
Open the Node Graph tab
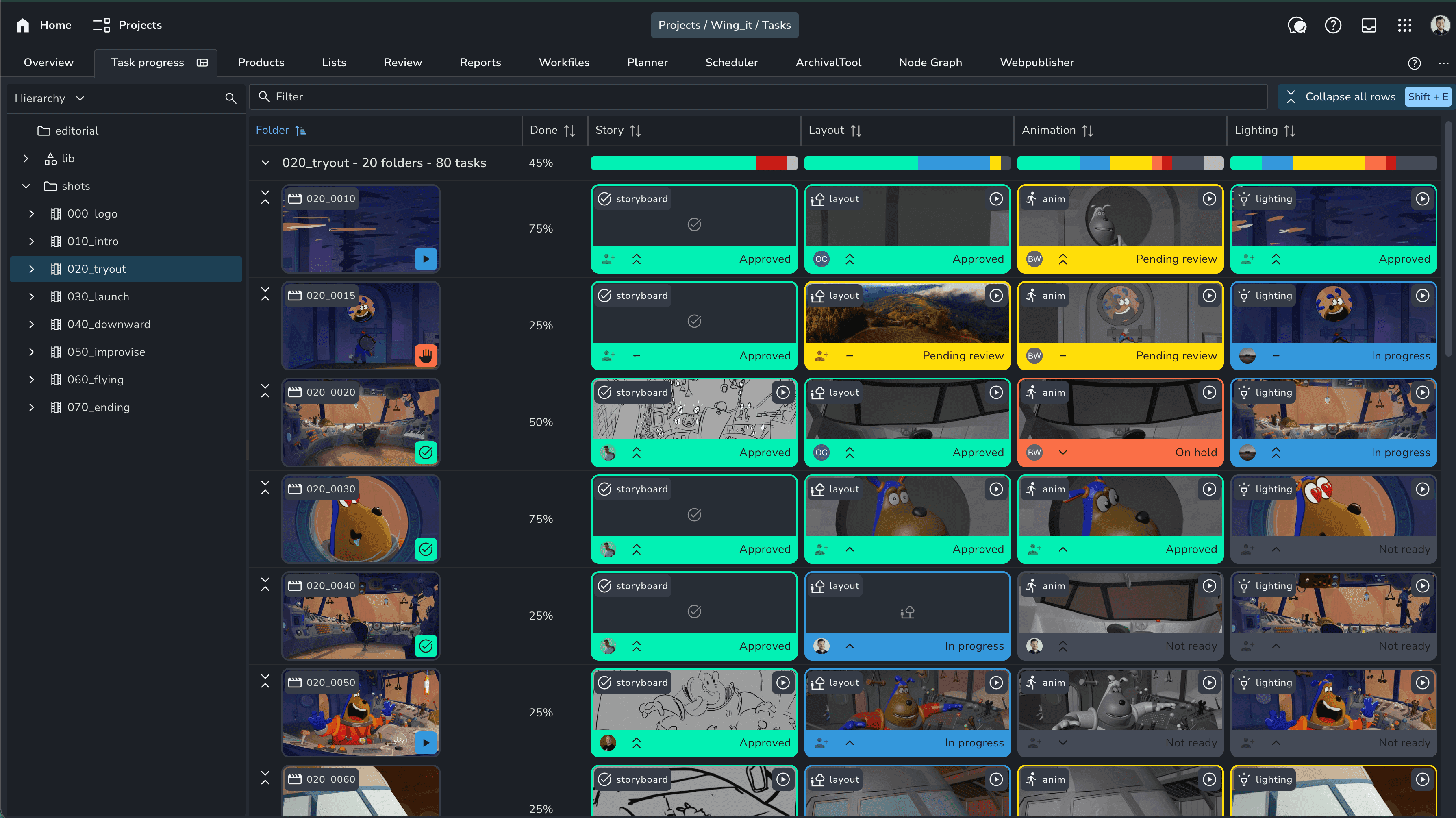(x=930, y=63)
